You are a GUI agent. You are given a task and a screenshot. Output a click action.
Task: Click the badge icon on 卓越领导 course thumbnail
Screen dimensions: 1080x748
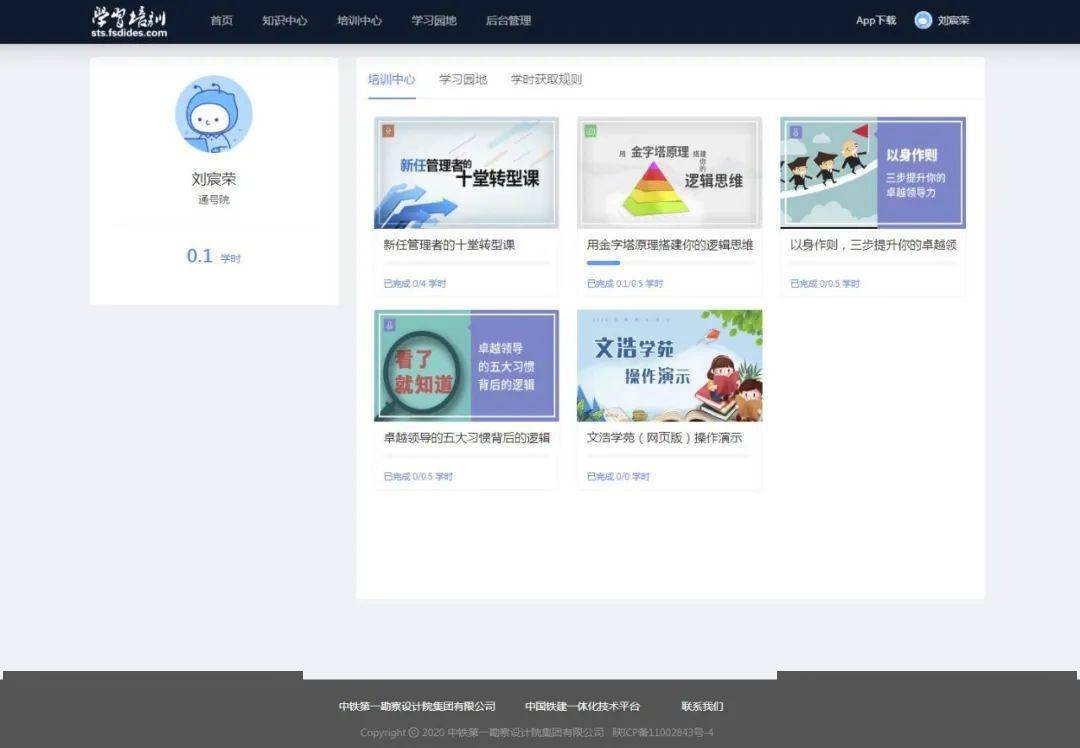tap(388, 323)
